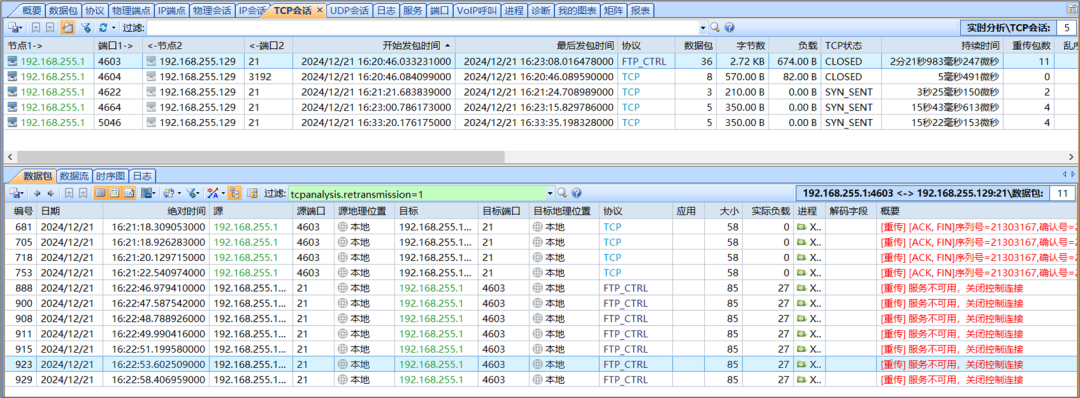Open the UDP会话 tab
1080x398 pixels.
pyautogui.click(x=349, y=10)
